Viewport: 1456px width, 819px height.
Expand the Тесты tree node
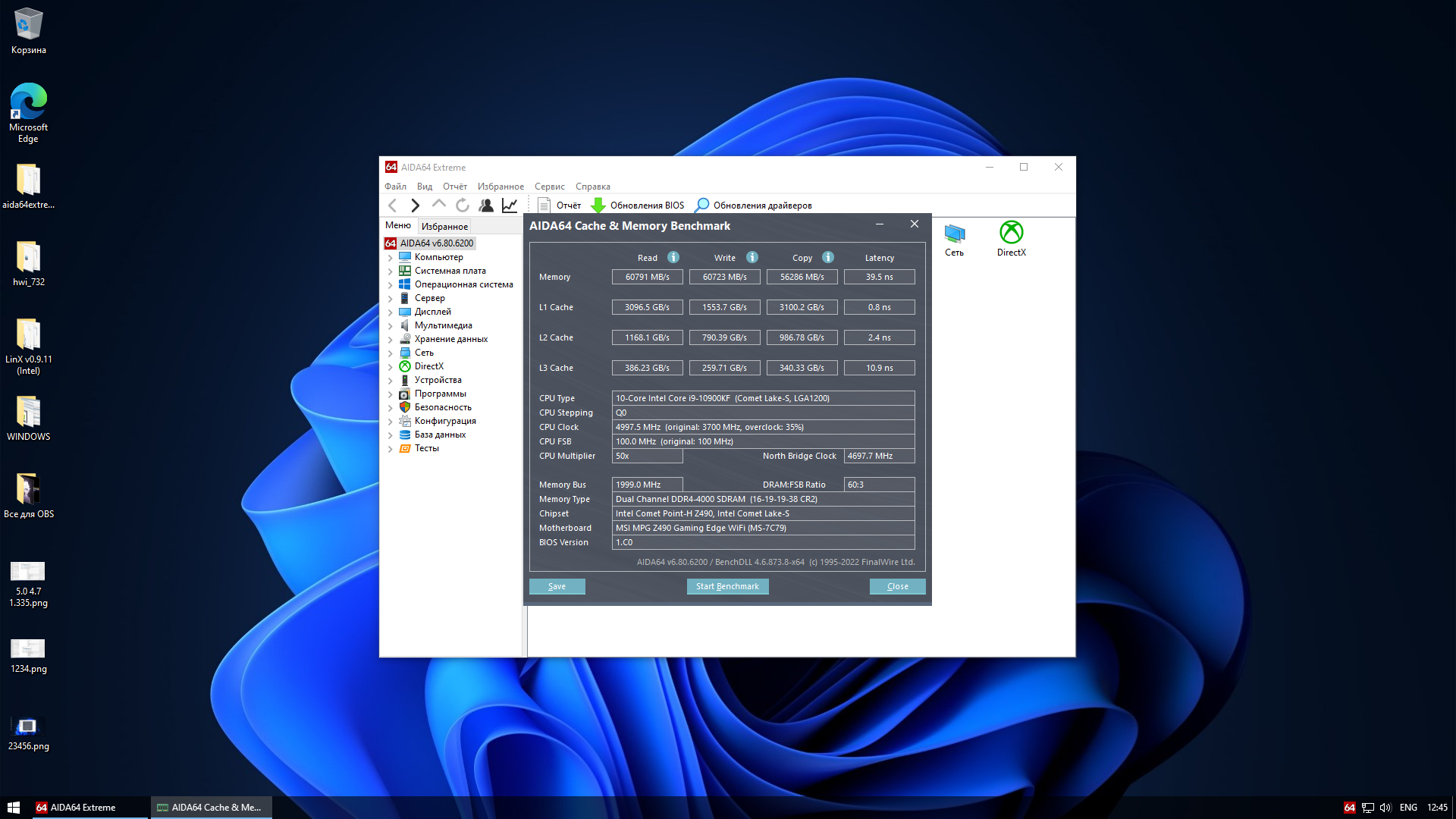[391, 448]
